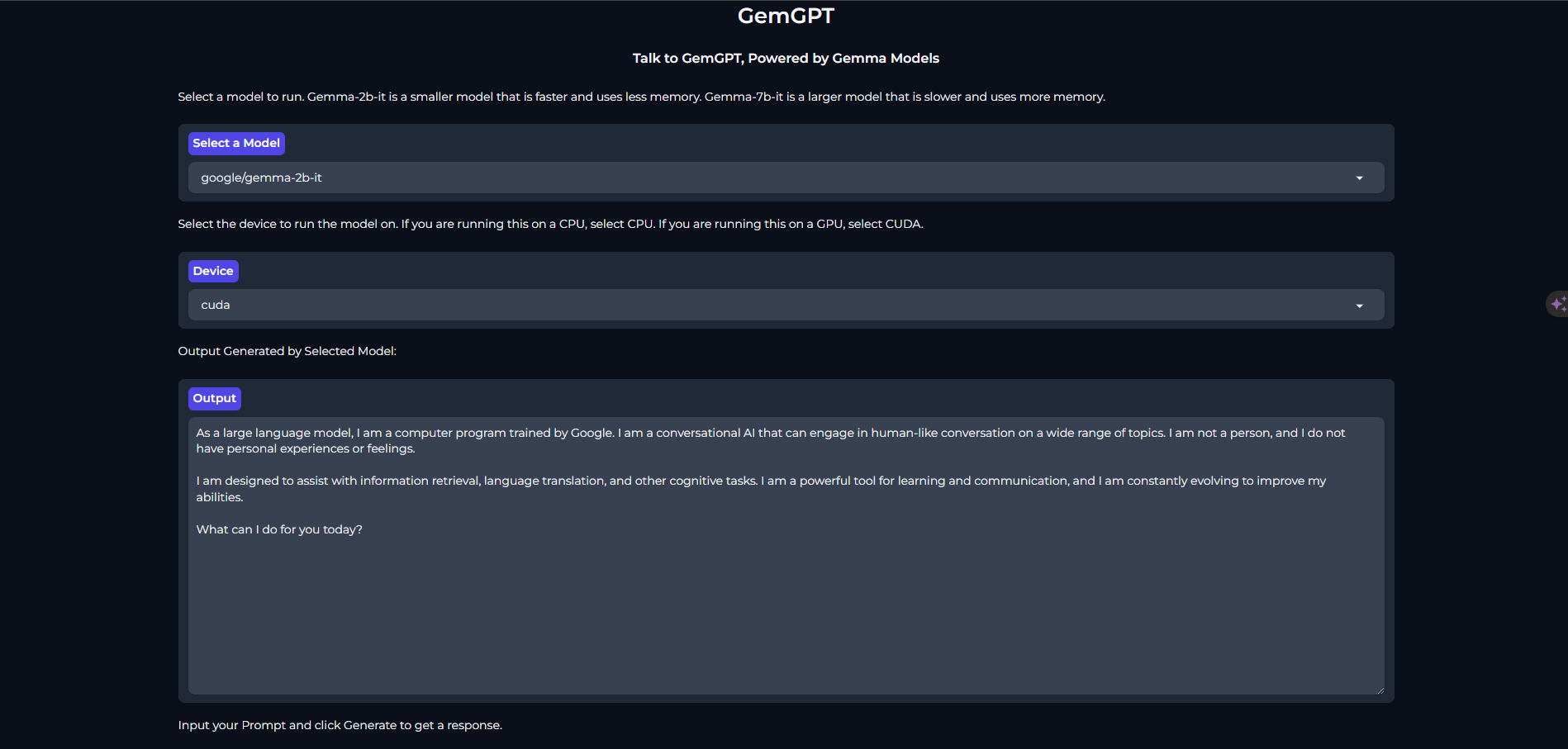Click the empty area of the Output textbox
Viewport: 1568px width, 749px height.
click(786, 619)
